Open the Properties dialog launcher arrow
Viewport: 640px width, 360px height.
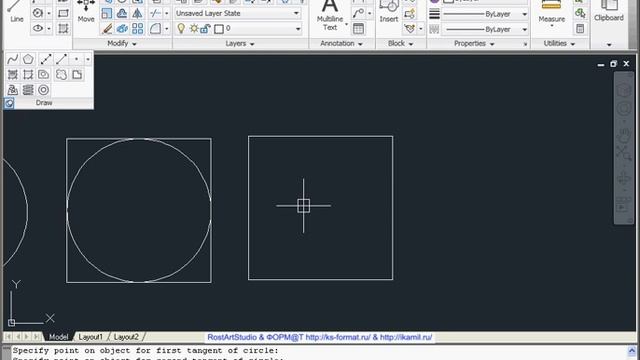pyautogui.click(x=525, y=44)
